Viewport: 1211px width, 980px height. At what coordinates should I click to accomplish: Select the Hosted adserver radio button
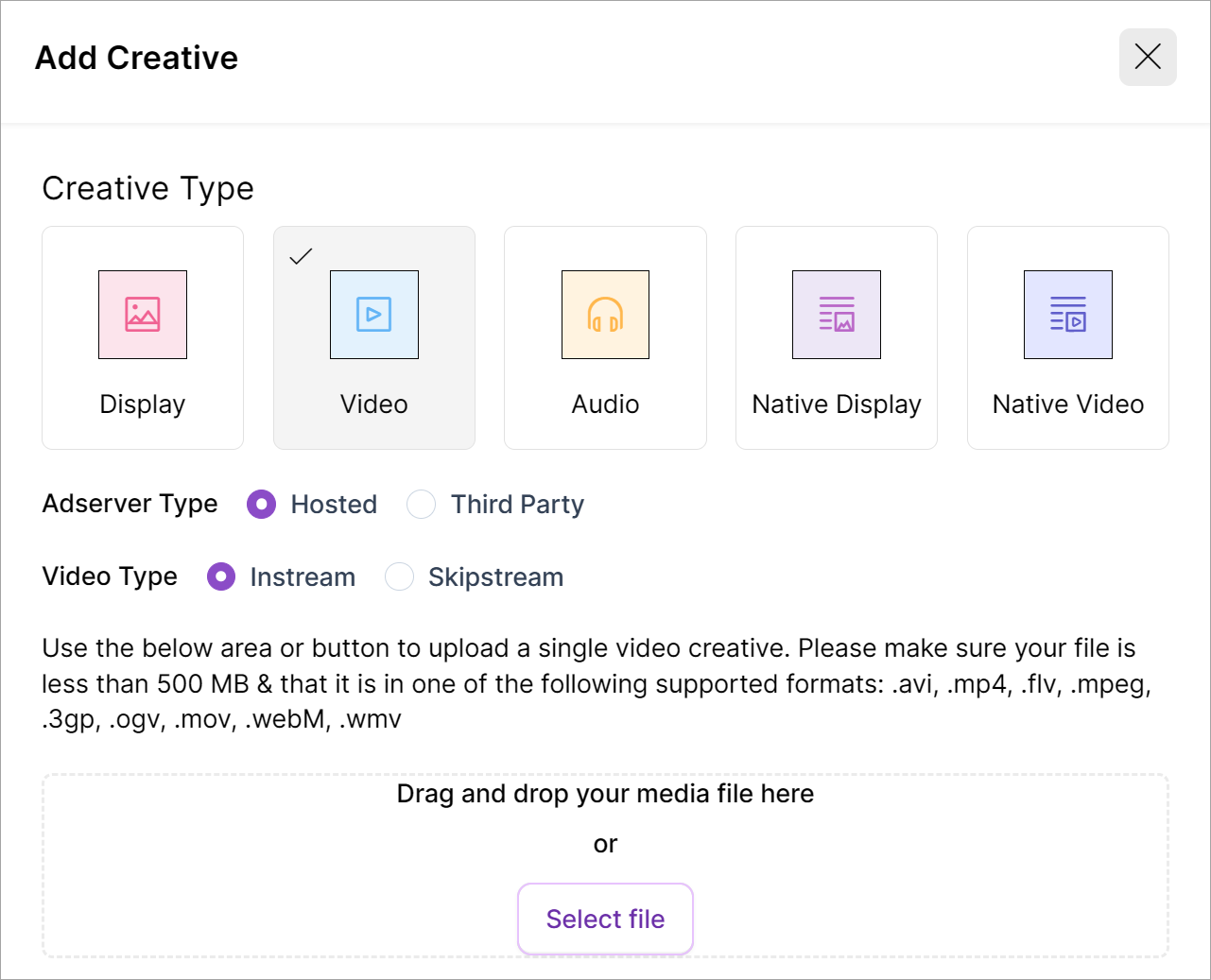[x=262, y=505]
